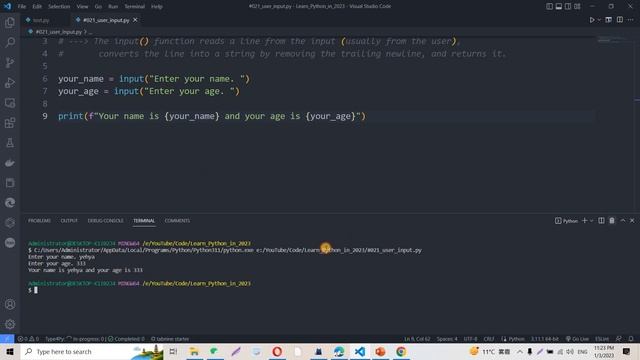Toggle the secondary side bar layout
Screen dimensions: 640x360
coord(568,6)
